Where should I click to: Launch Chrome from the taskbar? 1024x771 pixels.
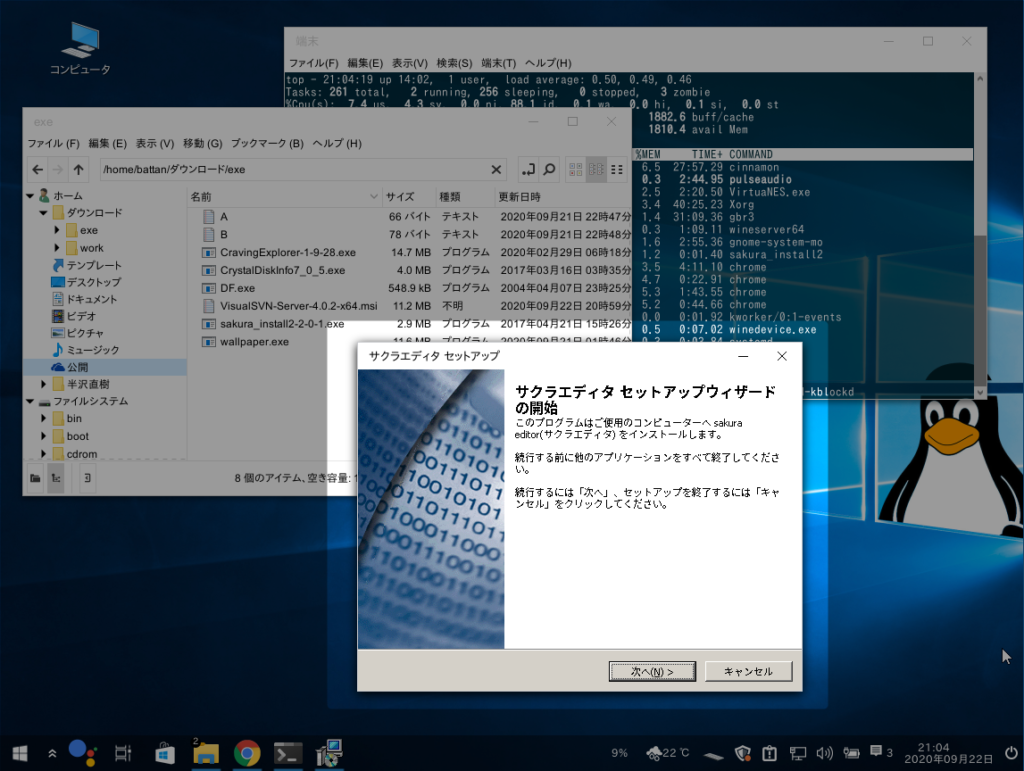tap(247, 753)
